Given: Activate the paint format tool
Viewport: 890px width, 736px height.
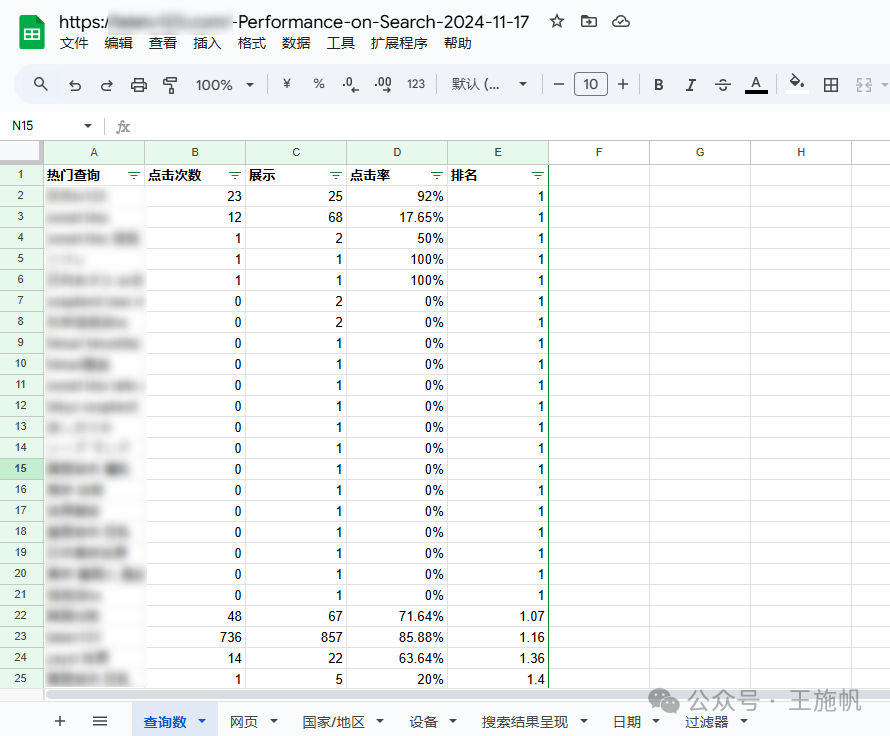Looking at the screenshot, I should 170,85.
